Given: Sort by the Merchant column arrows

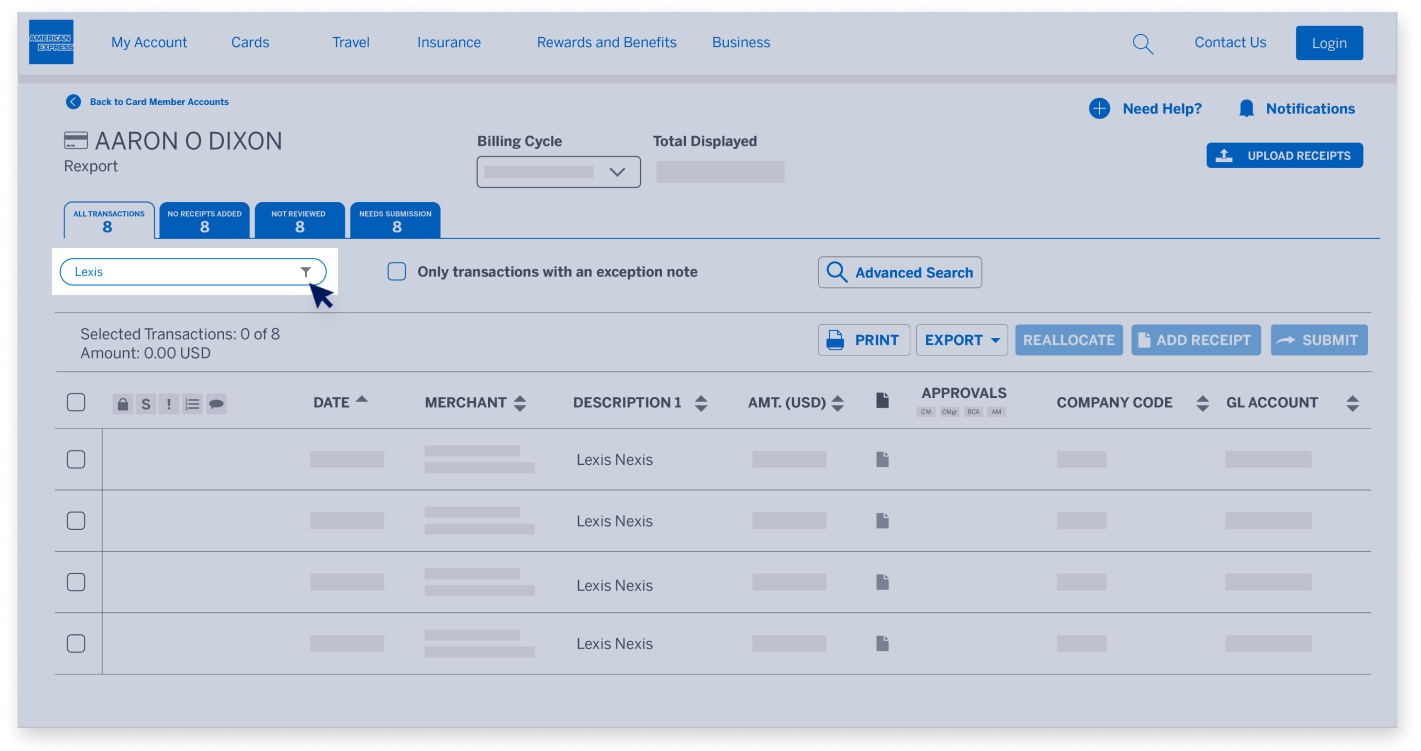Looking at the screenshot, I should (x=520, y=403).
